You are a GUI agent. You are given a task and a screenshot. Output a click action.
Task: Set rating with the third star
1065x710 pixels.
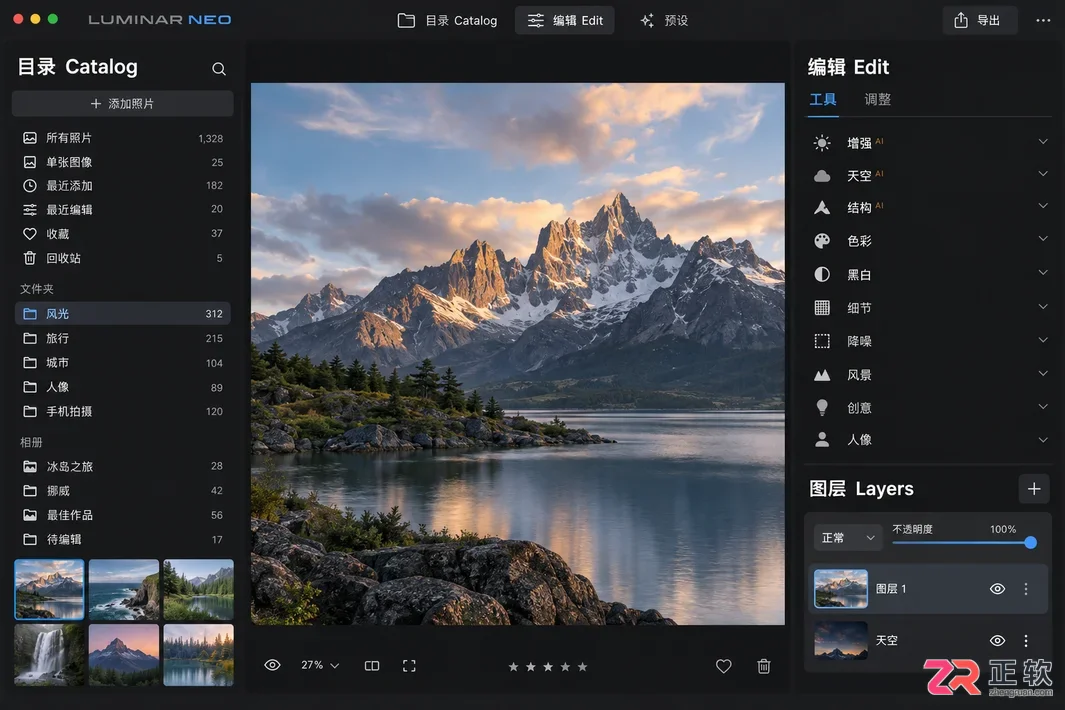click(548, 667)
